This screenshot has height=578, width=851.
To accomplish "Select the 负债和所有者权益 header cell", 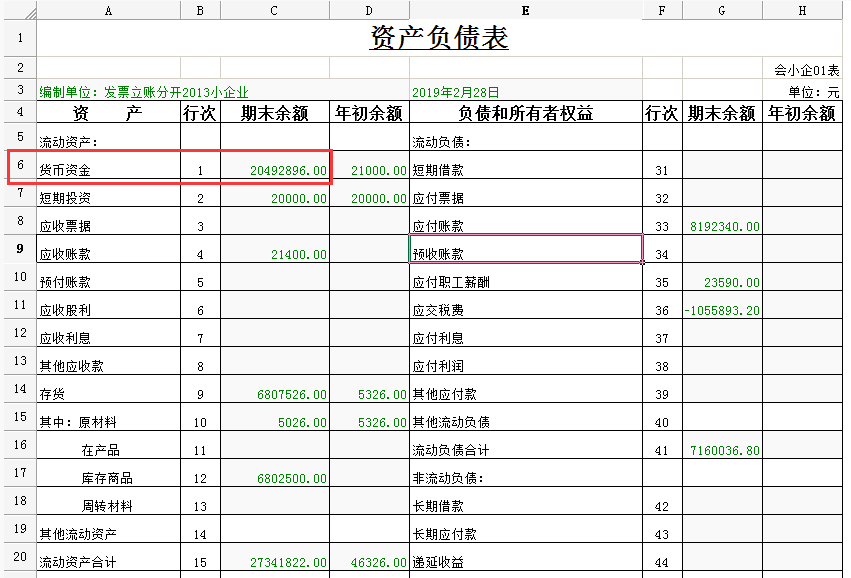I will click(525, 114).
